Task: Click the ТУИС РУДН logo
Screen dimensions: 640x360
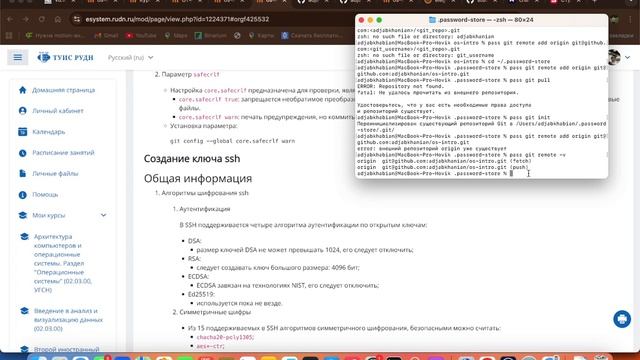Action: pos(65,58)
